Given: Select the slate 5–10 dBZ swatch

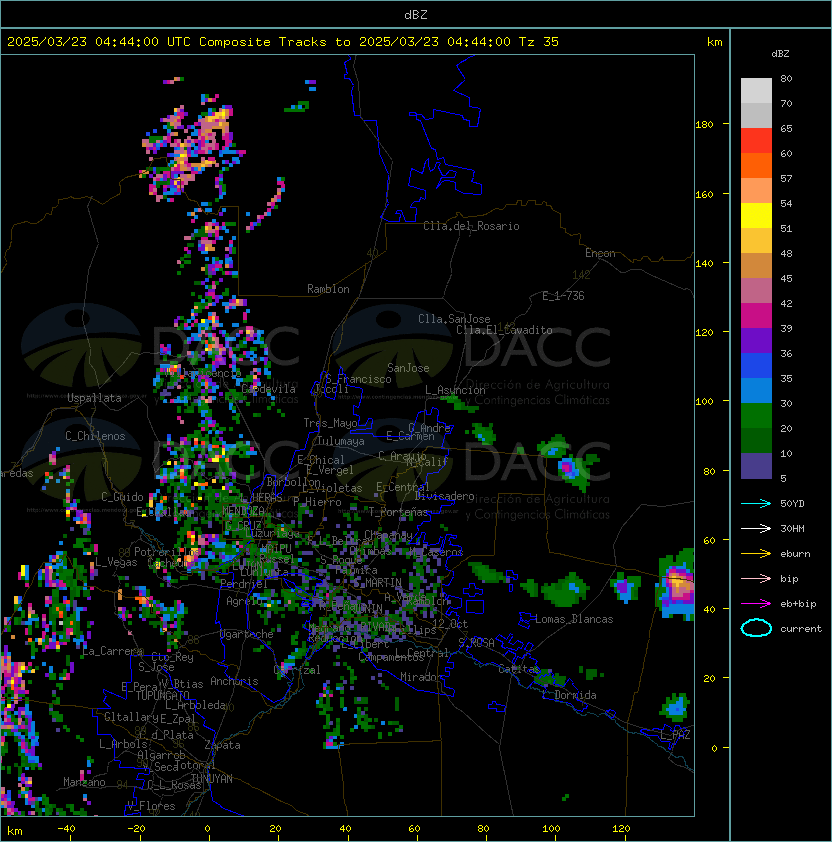Looking at the screenshot, I should click(756, 466).
